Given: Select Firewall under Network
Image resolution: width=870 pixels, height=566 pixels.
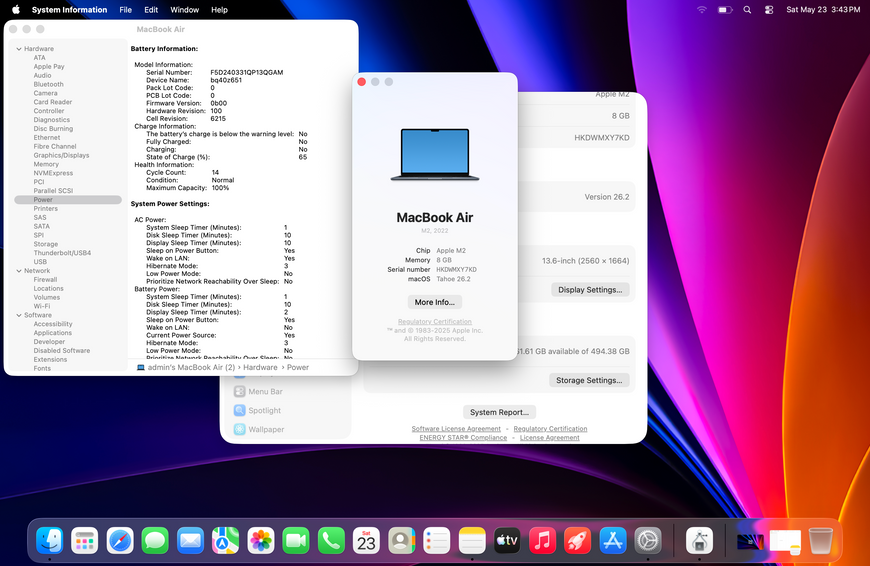Looking at the screenshot, I should click(45, 280).
